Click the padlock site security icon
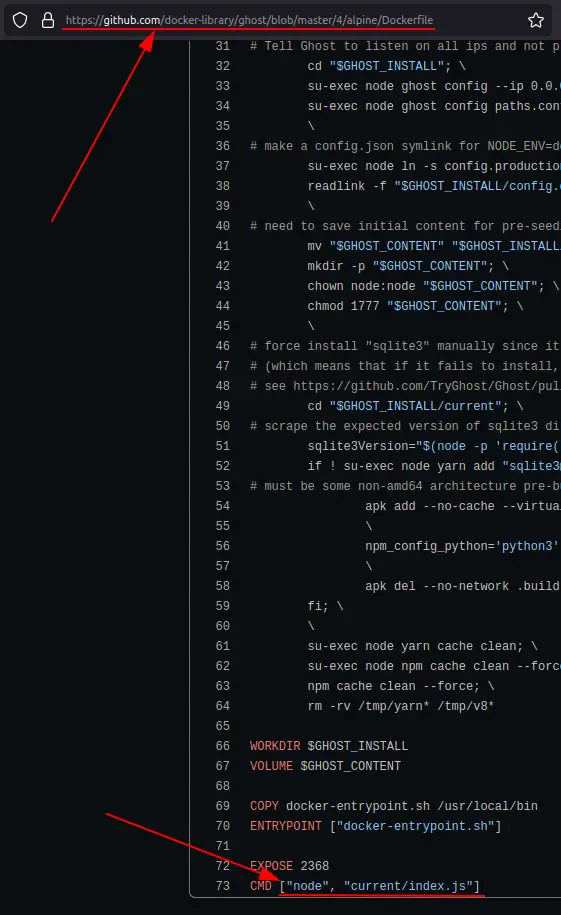561x915 pixels. 48,20
